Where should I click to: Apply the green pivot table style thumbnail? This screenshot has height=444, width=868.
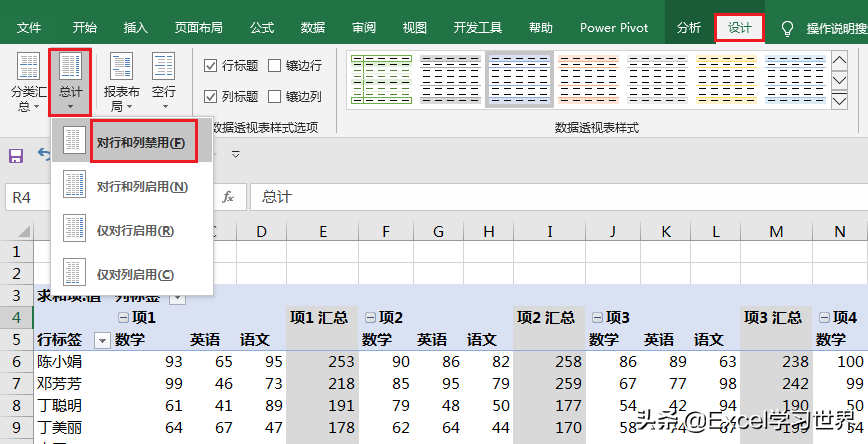pos(381,79)
